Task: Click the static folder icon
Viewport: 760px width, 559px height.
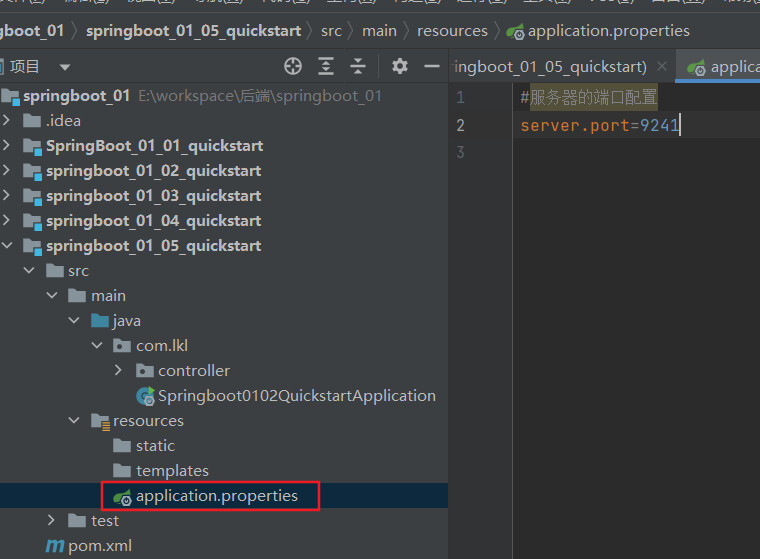Action: (x=122, y=446)
